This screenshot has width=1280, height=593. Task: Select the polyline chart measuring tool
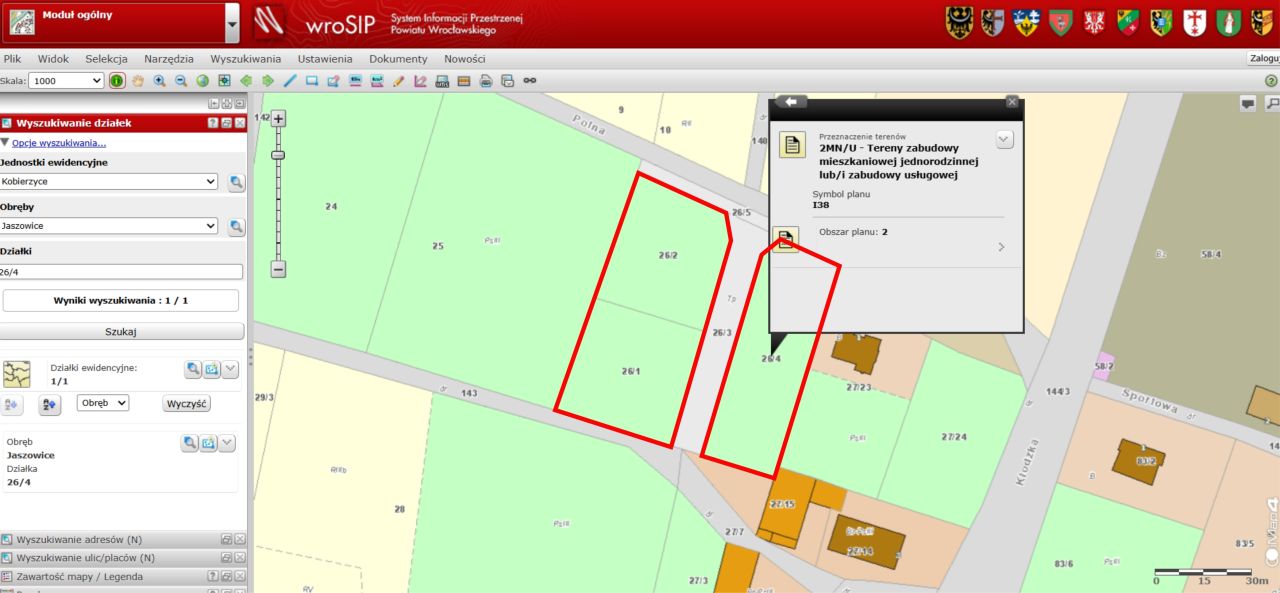click(421, 81)
